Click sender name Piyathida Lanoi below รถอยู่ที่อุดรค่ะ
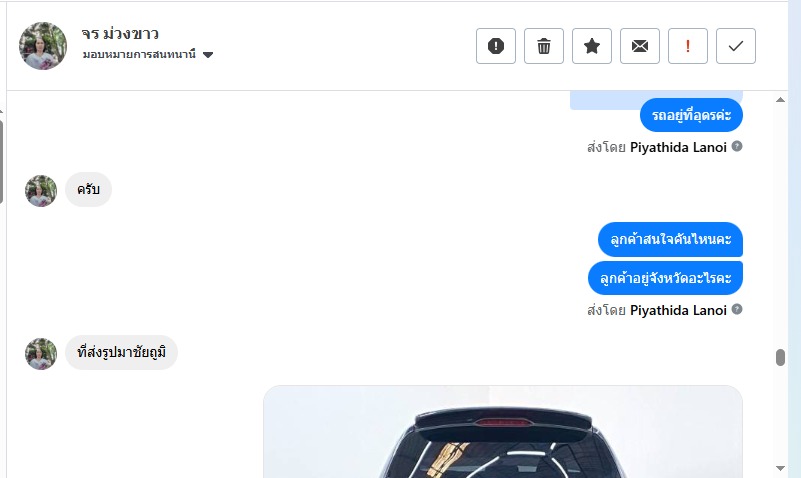801x478 pixels. 678,148
